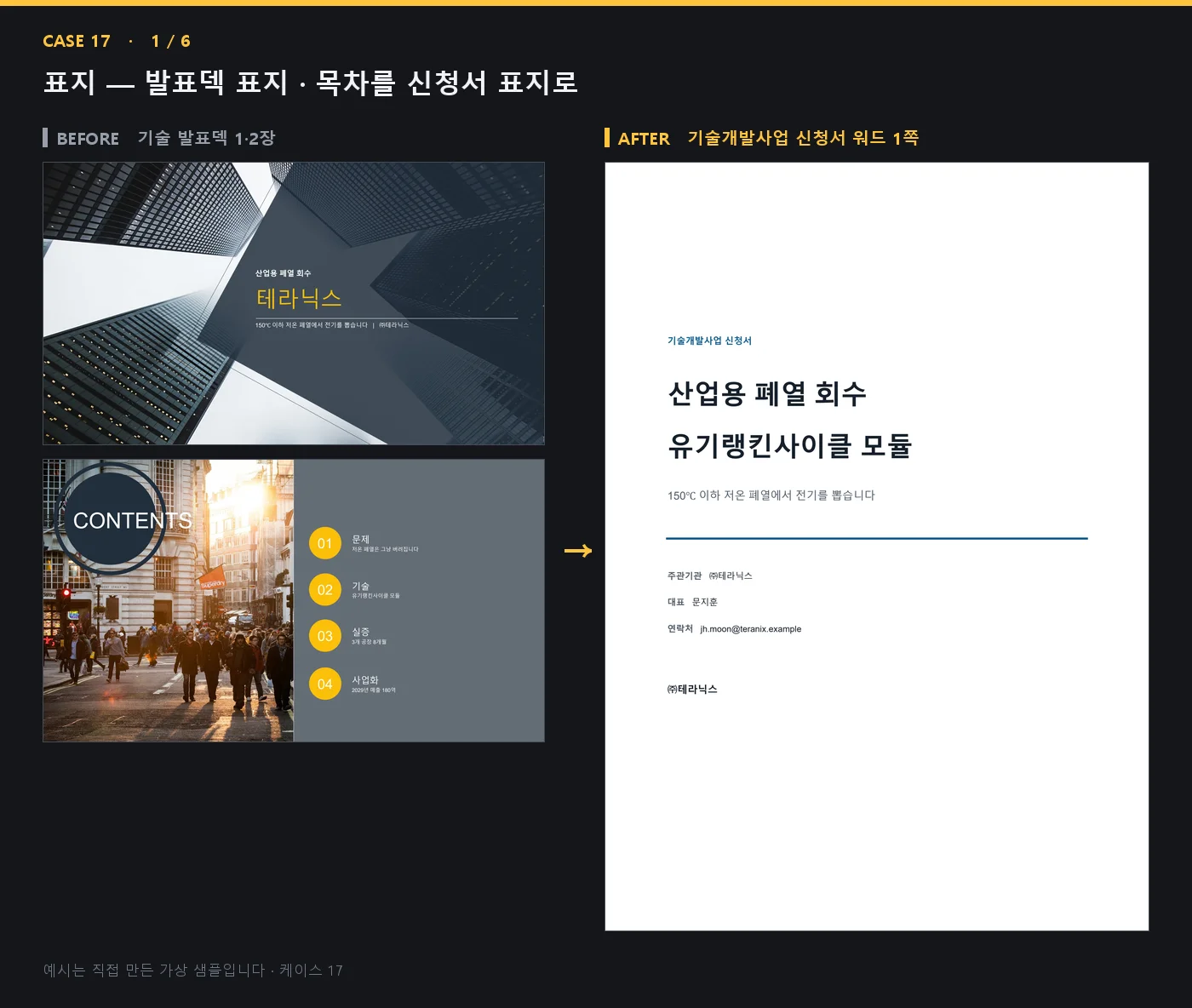Click the document subtitle '150℃ 이하 저온 폐열에서 전기를 뽑습니다'

(x=771, y=495)
